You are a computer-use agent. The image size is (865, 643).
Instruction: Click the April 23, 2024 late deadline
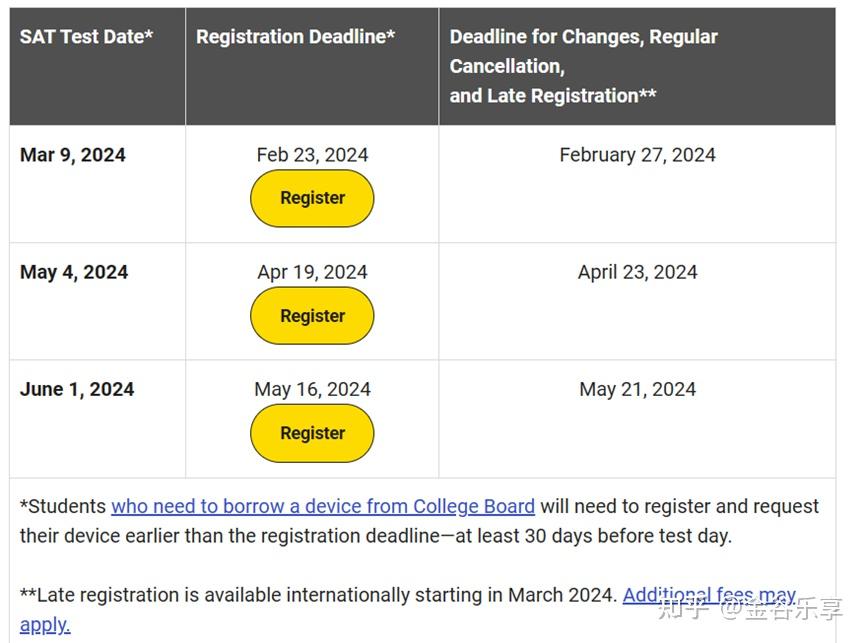pyautogui.click(x=637, y=272)
